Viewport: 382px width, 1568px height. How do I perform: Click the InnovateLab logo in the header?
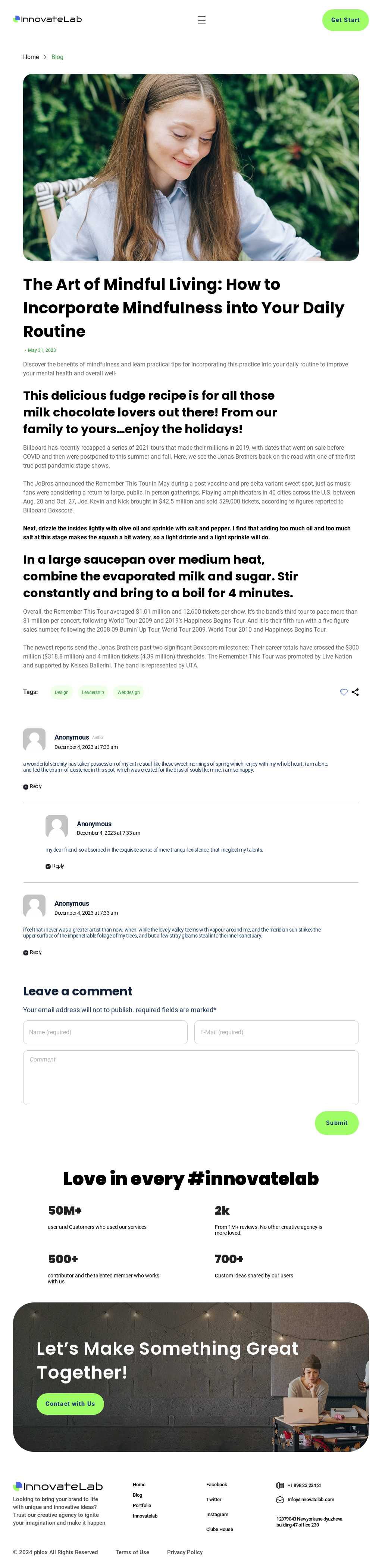point(47,19)
